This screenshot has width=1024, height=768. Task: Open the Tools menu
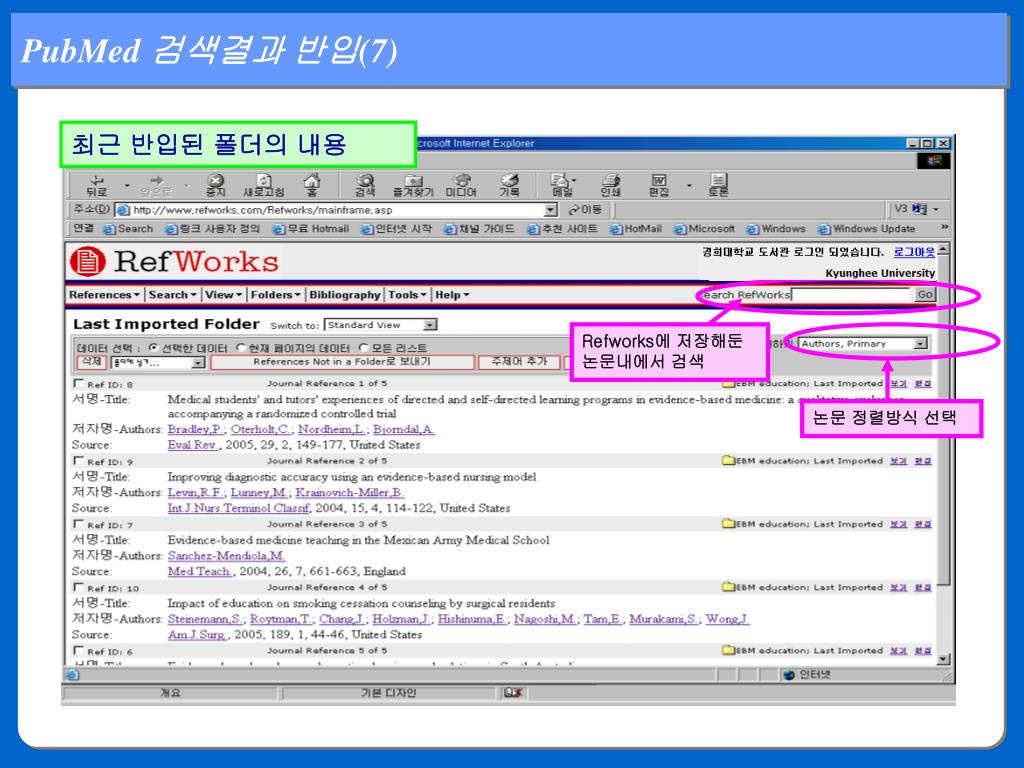click(407, 295)
